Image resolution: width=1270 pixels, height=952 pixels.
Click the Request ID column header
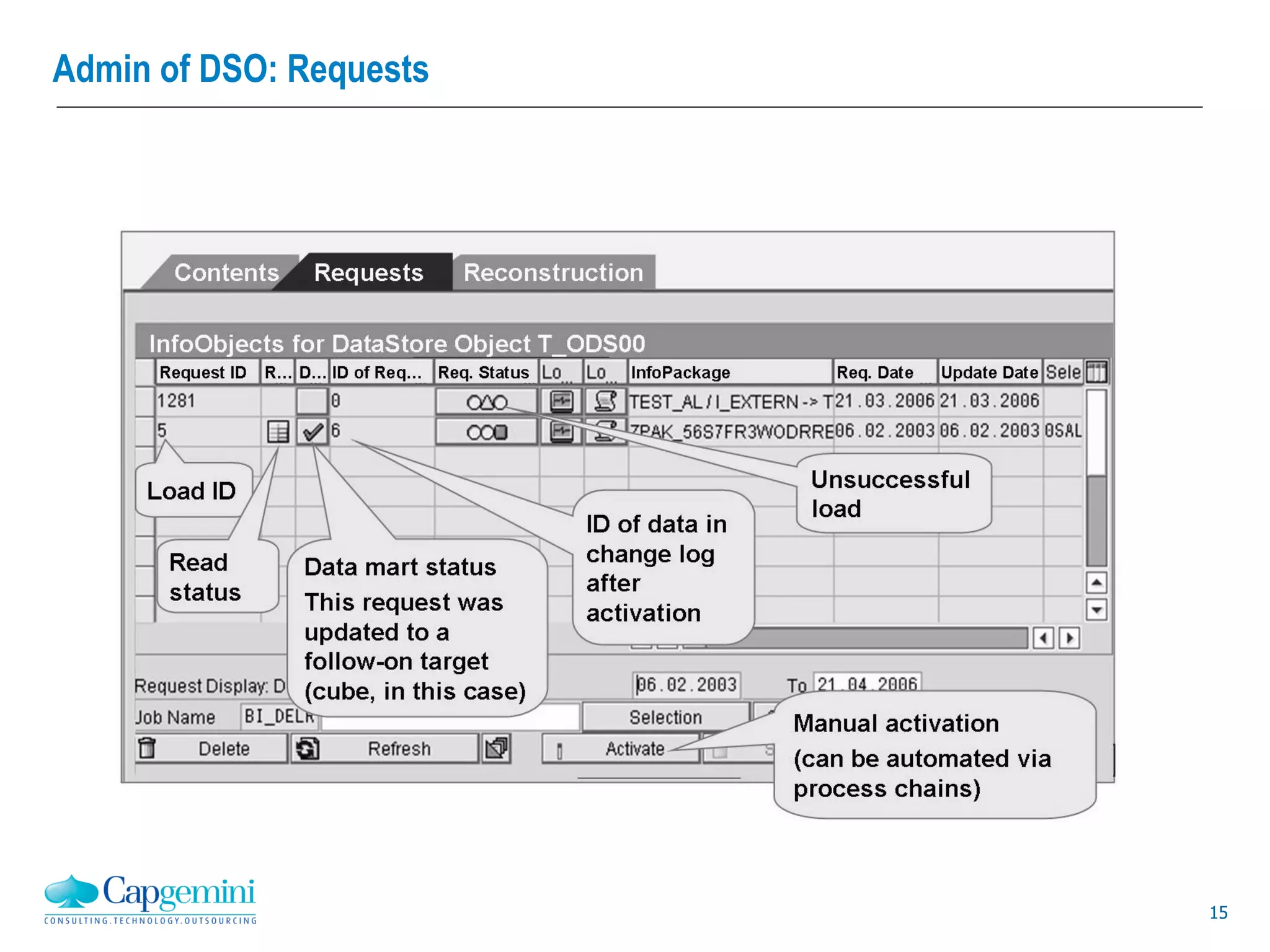(207, 372)
